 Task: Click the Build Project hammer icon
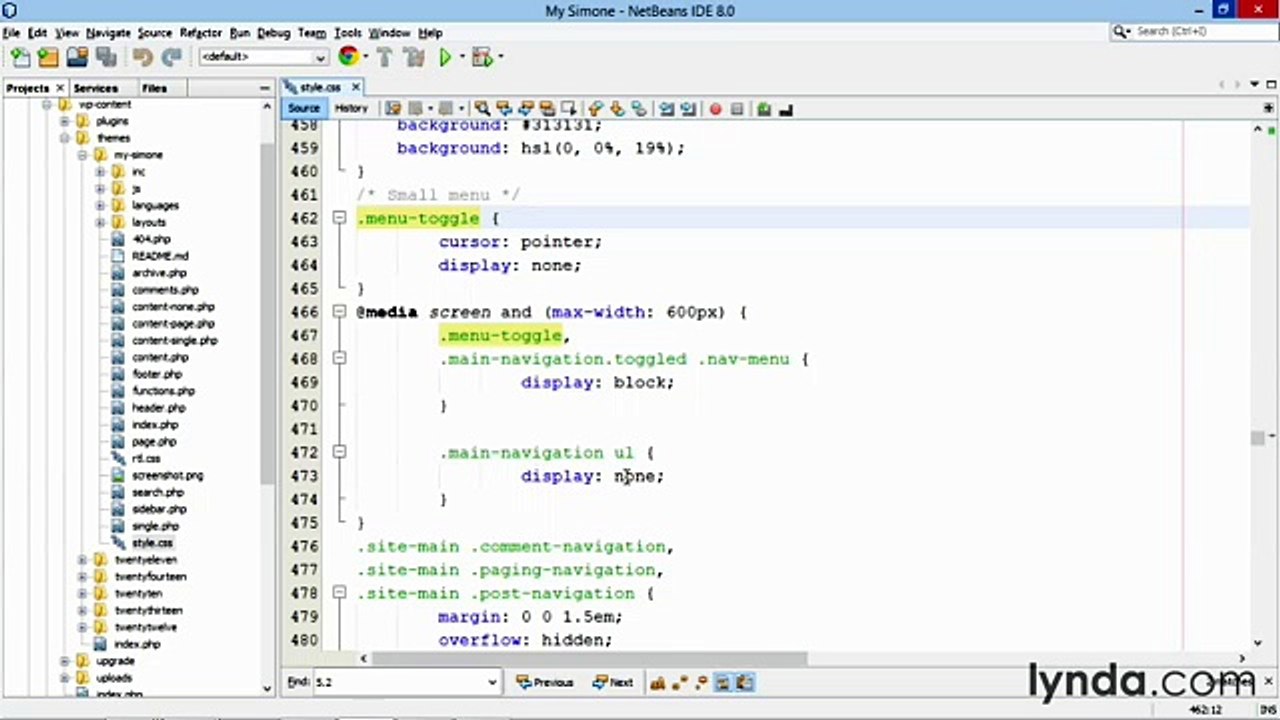pyautogui.click(x=384, y=57)
